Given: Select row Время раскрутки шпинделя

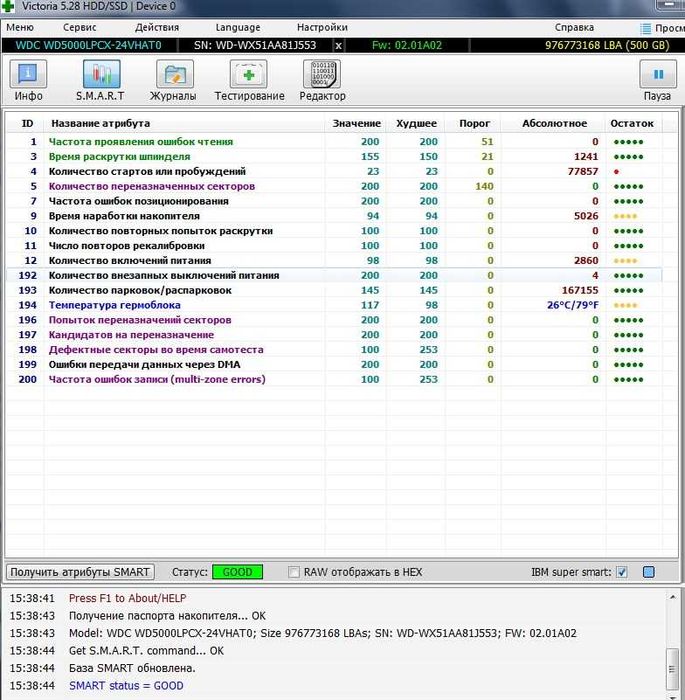Looking at the screenshot, I should [334, 157].
